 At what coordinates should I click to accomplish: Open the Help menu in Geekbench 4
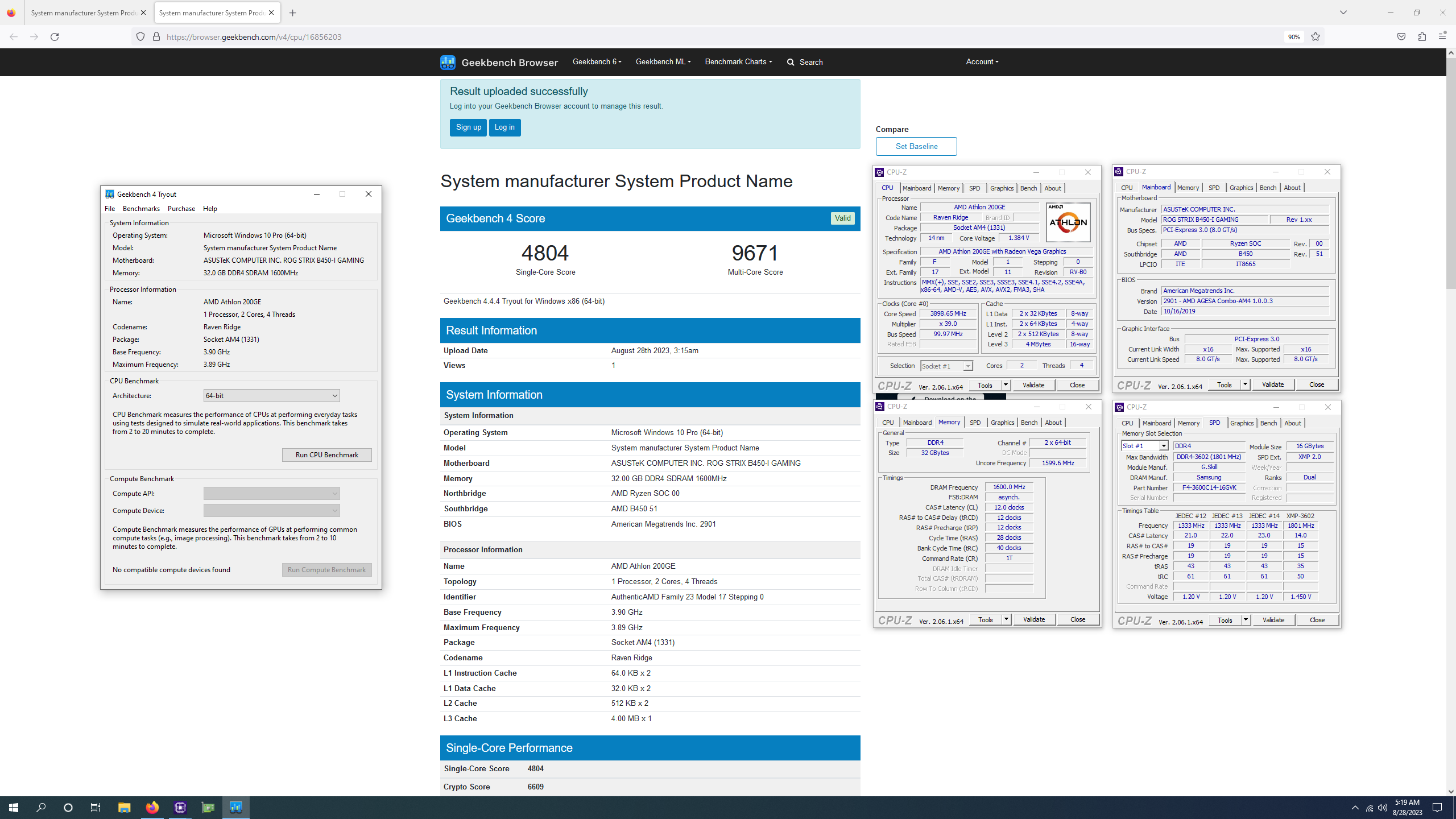210,209
